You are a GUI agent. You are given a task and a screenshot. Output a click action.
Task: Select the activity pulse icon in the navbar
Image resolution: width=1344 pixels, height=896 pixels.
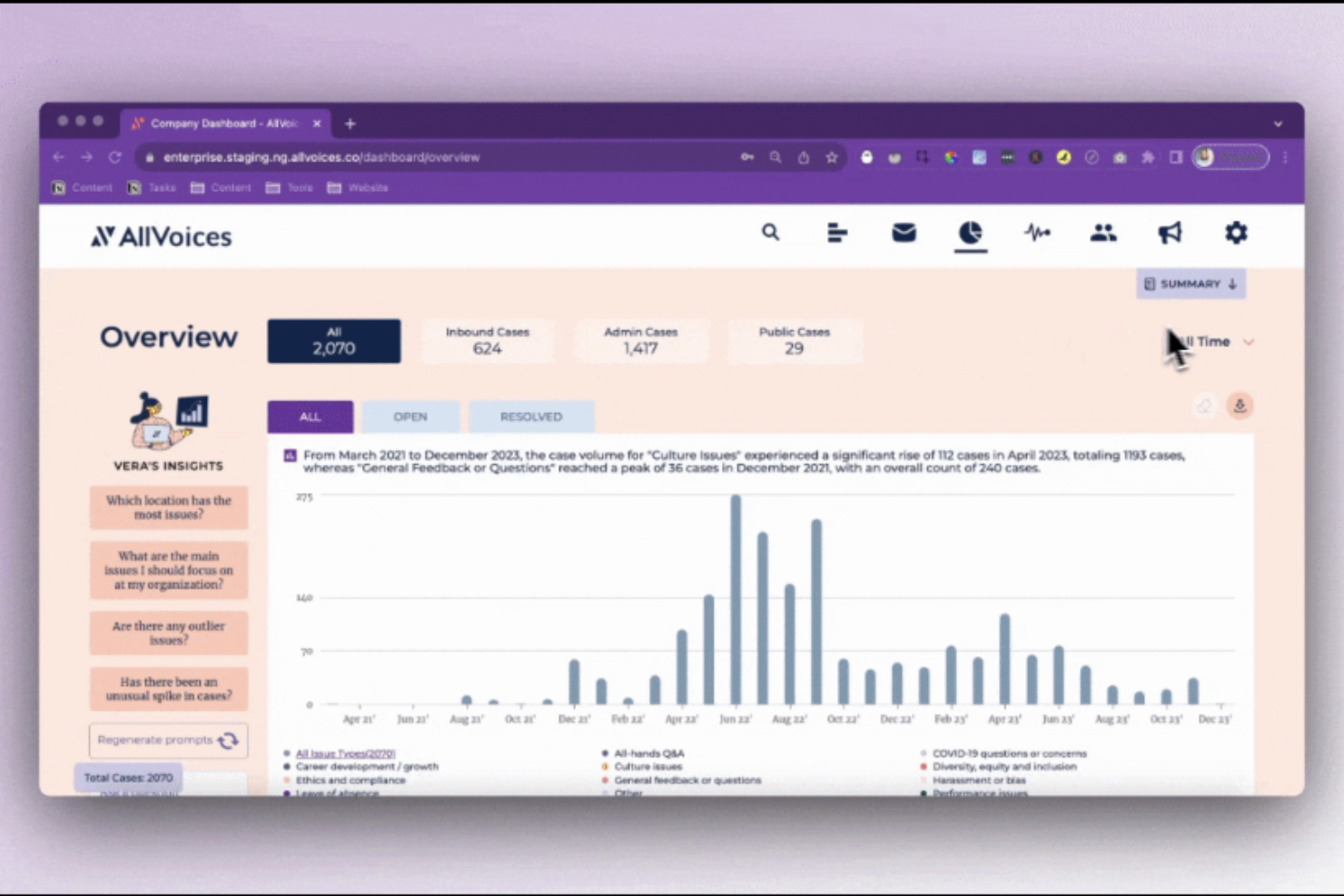tap(1036, 233)
